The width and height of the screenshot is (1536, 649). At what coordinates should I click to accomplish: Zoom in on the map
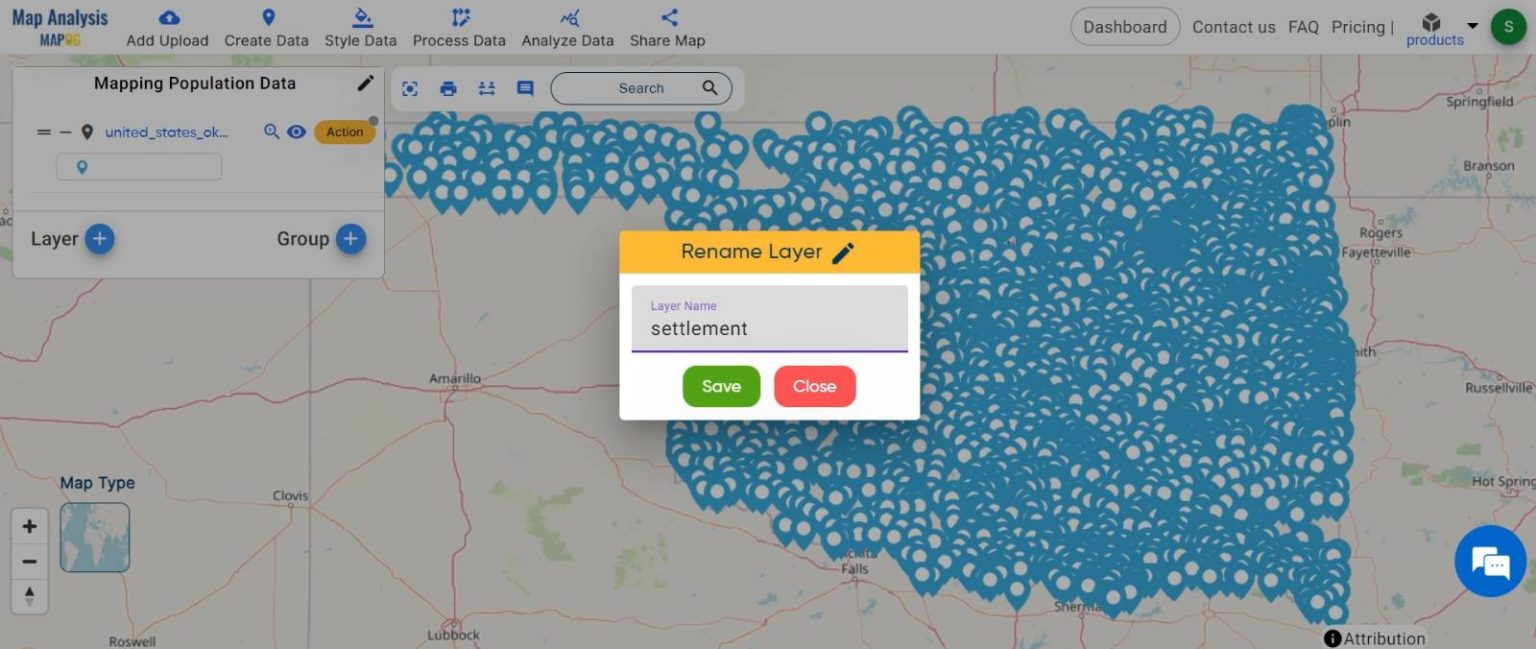click(30, 527)
